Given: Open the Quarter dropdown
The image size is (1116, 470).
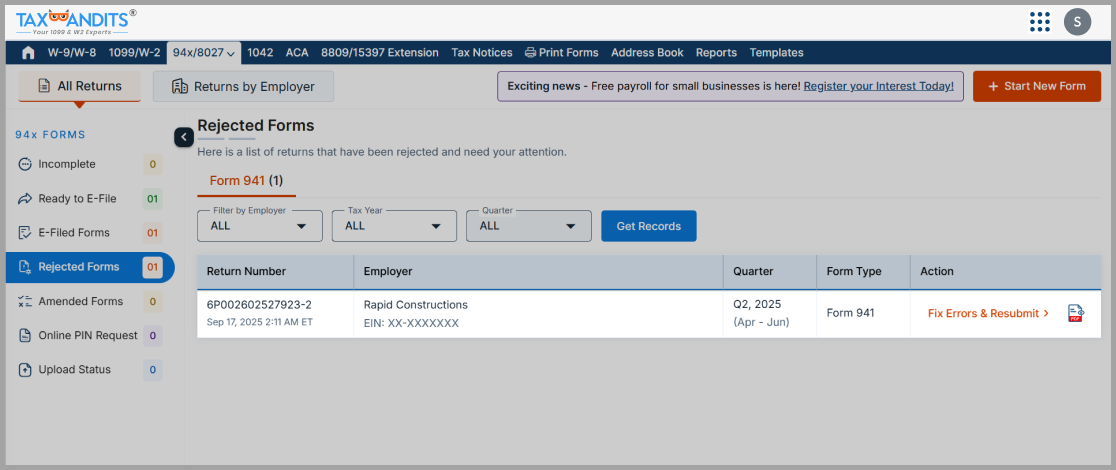Looking at the screenshot, I should 529,226.
